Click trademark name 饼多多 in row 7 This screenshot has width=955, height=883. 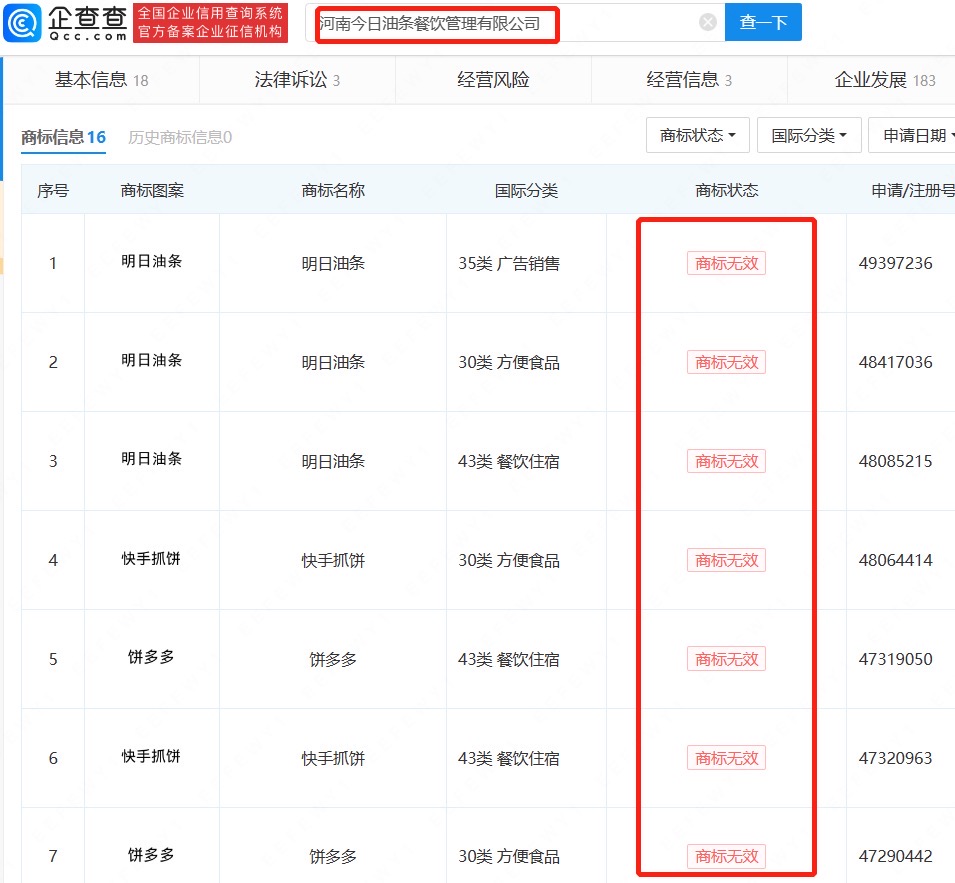(333, 856)
